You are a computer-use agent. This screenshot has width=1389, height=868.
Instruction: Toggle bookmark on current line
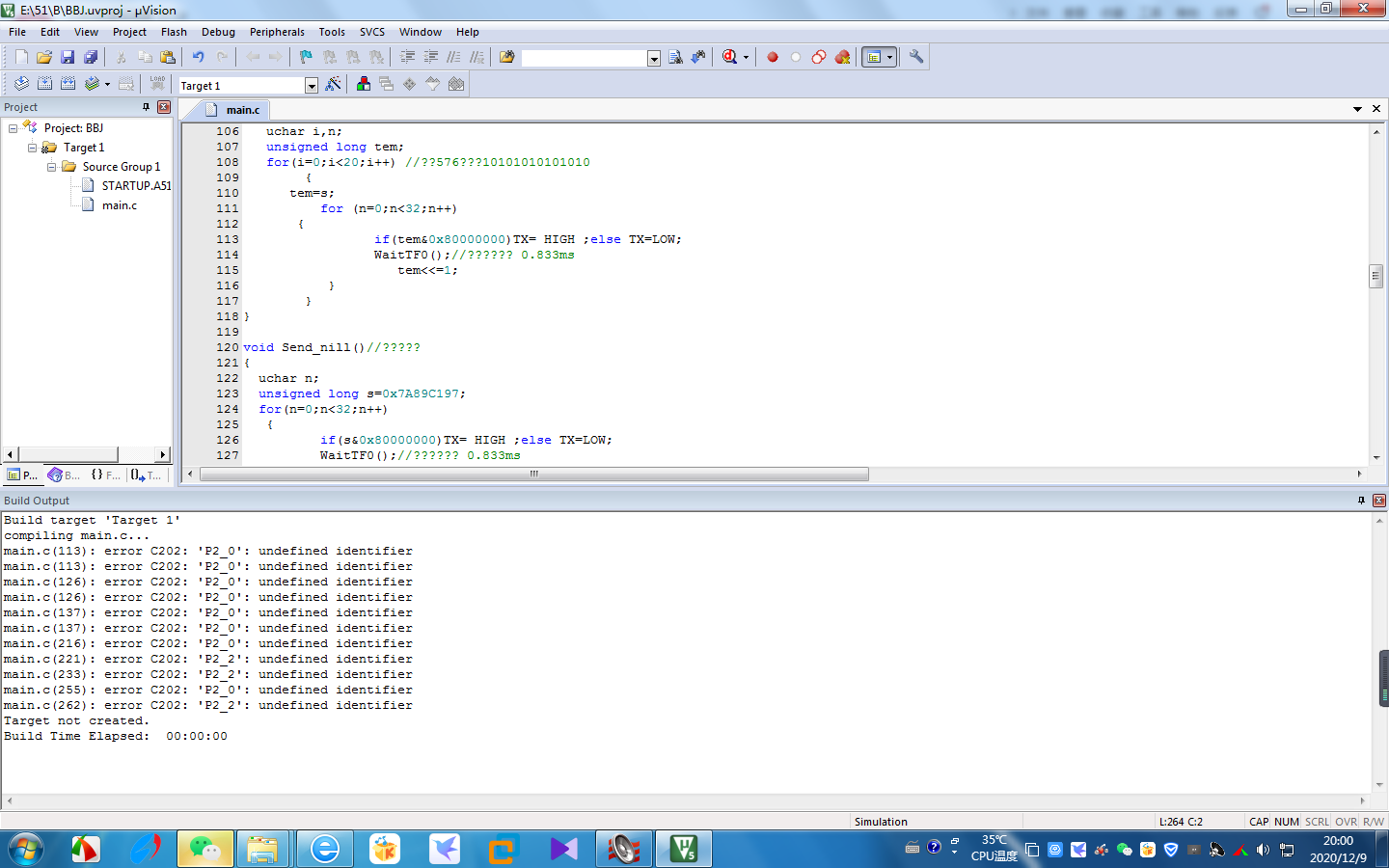pyautogui.click(x=306, y=57)
